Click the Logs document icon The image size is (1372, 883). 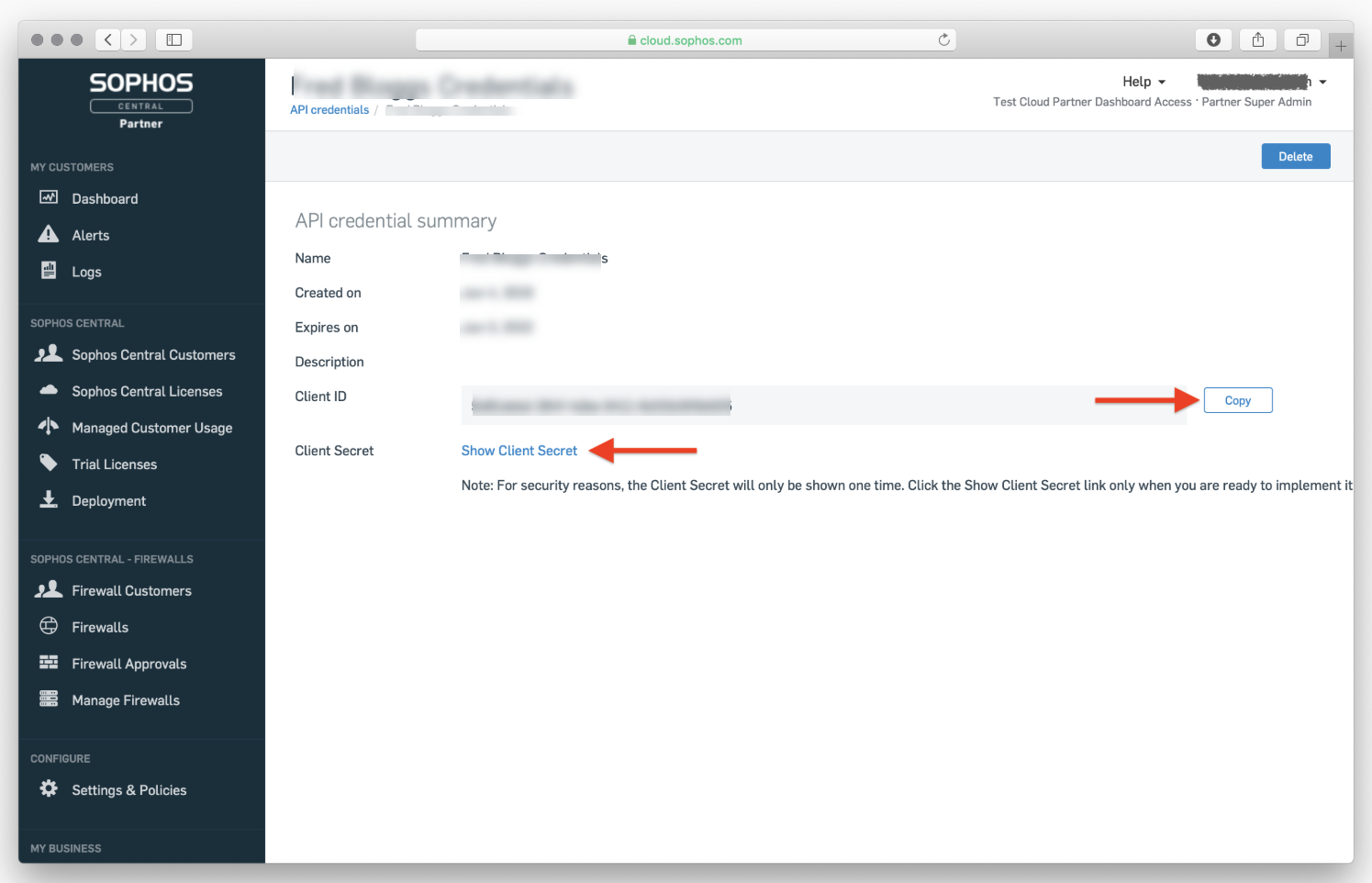(x=49, y=270)
